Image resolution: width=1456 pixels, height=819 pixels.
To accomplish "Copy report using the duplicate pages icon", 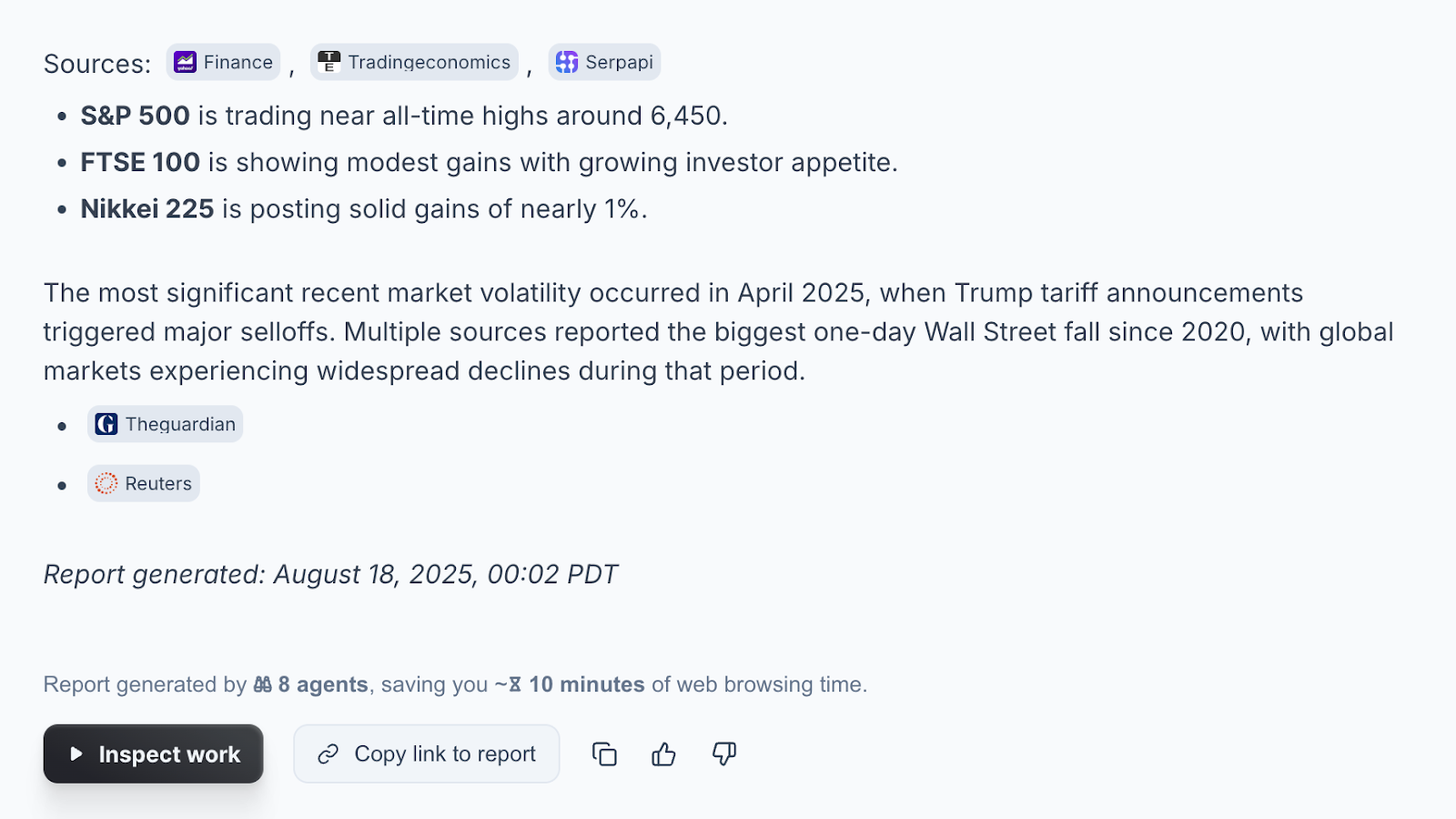I will click(604, 754).
